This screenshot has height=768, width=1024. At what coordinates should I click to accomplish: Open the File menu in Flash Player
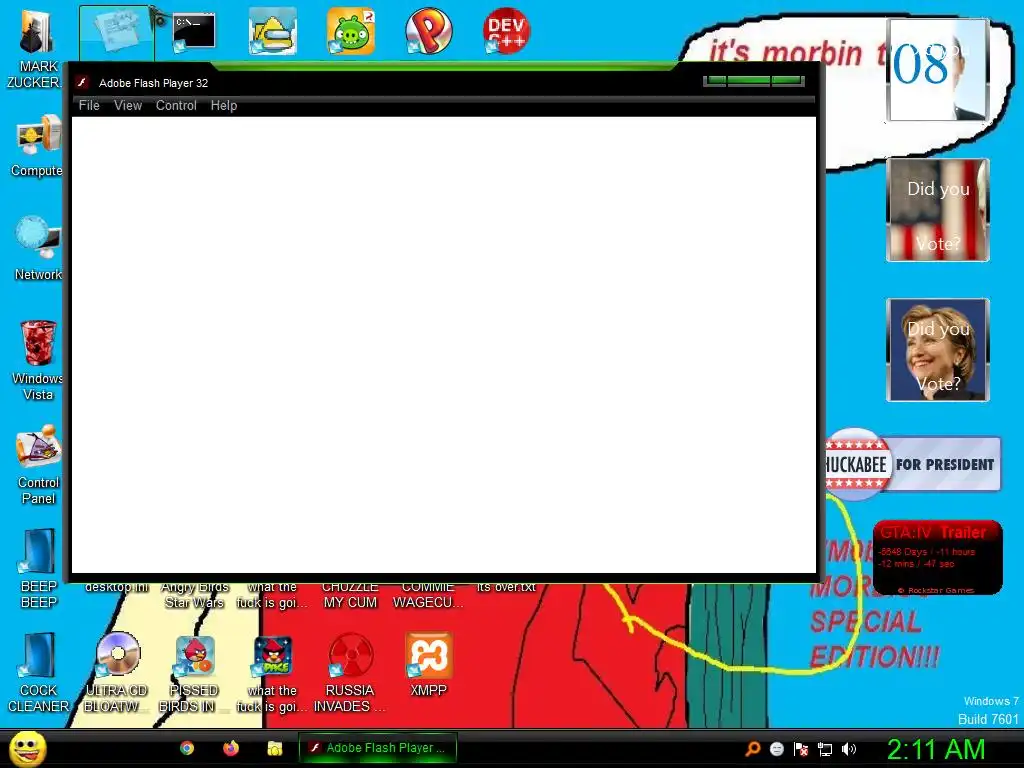pyautogui.click(x=89, y=105)
